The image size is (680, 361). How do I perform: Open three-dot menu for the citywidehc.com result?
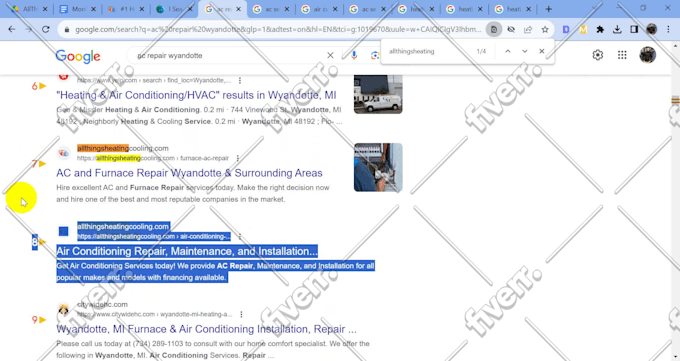(x=241, y=314)
